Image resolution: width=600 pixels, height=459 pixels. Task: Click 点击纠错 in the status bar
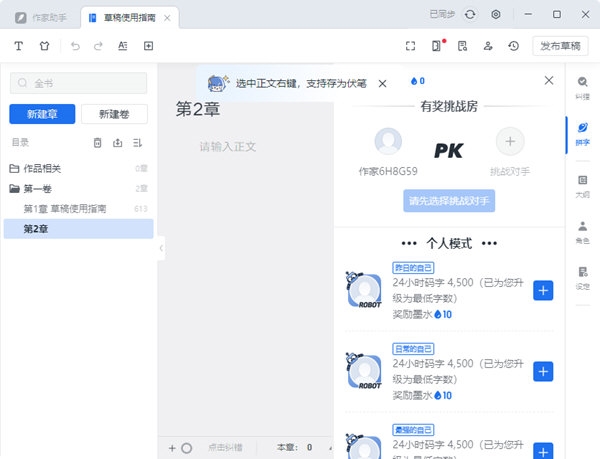coord(225,448)
